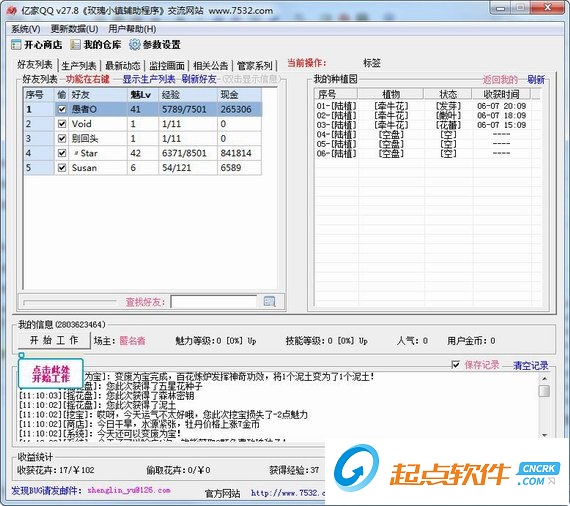This screenshot has width=570, height=506.
Task: Switch to 好友列表 tab
Action: pyautogui.click(x=35, y=65)
